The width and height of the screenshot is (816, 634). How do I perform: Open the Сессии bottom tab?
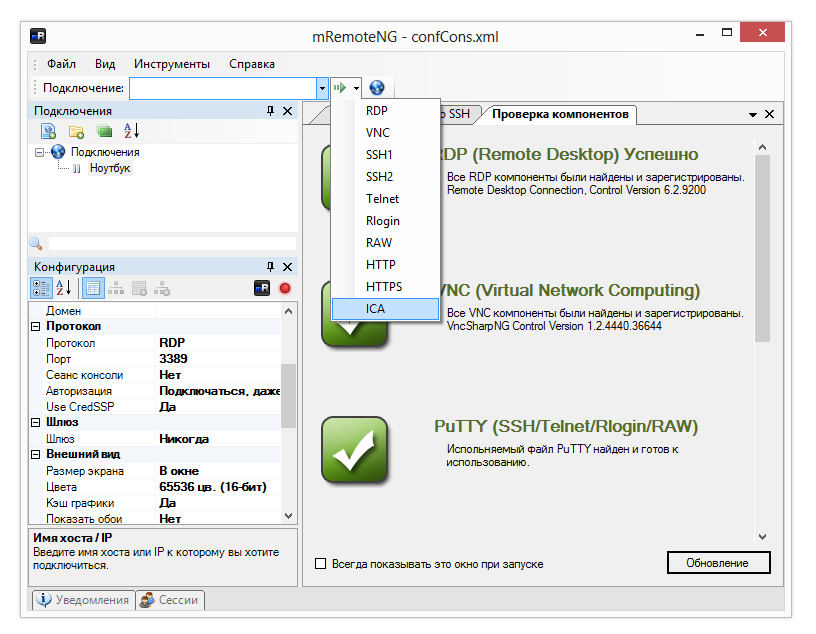coord(170,600)
